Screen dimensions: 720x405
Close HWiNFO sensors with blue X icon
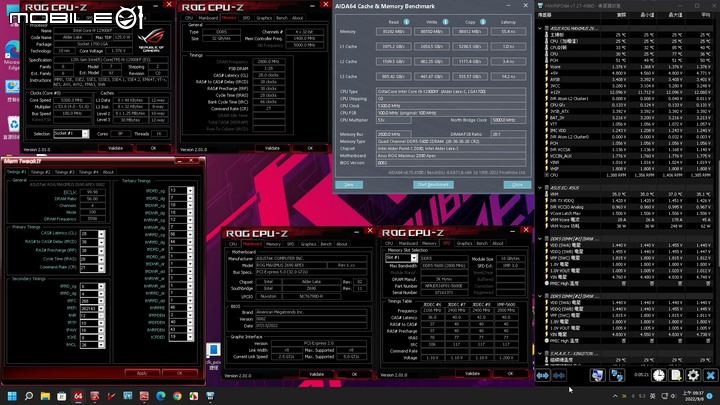coord(710,375)
